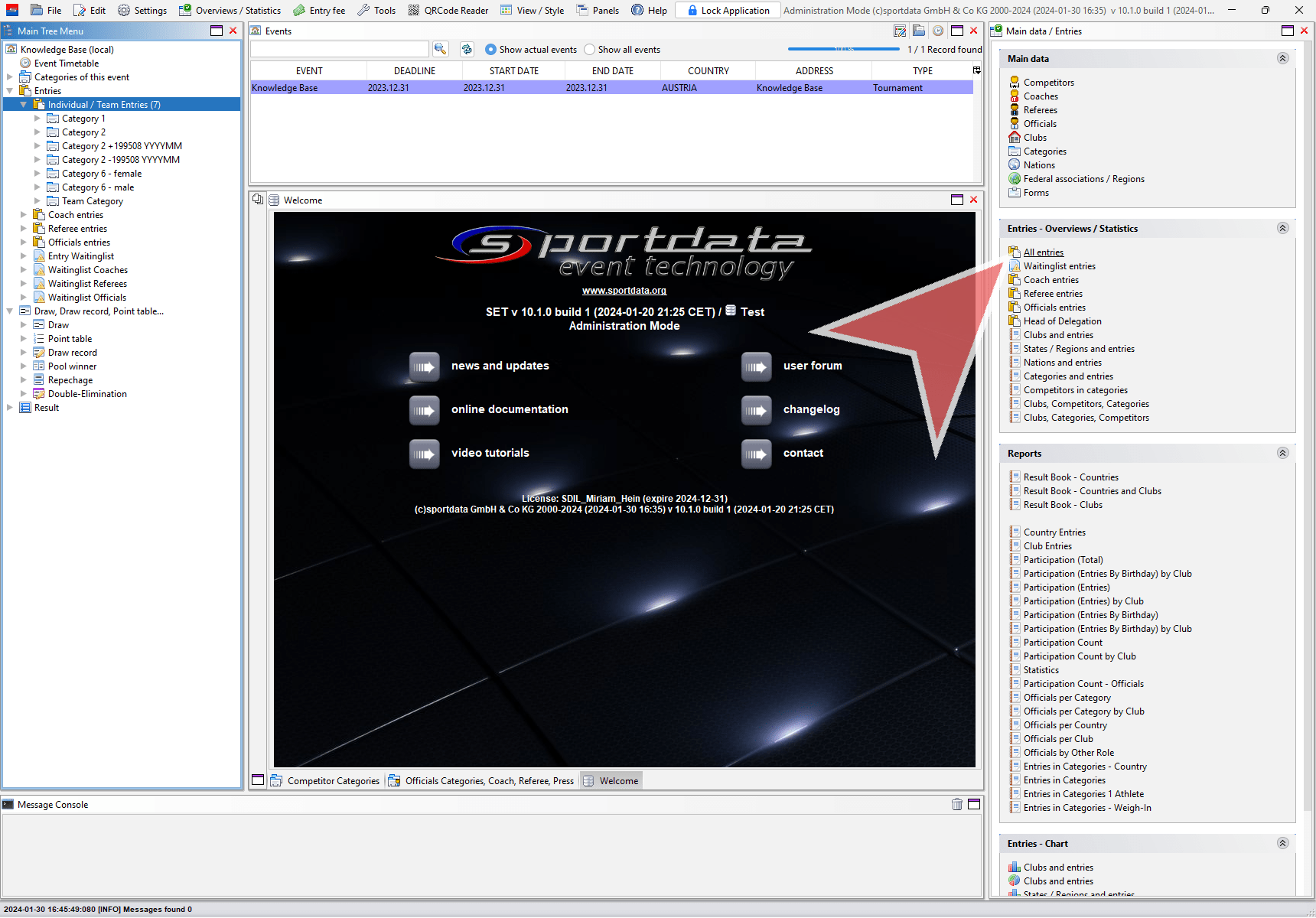Open the Tools menu
The image size is (1316, 918).
click(376, 10)
